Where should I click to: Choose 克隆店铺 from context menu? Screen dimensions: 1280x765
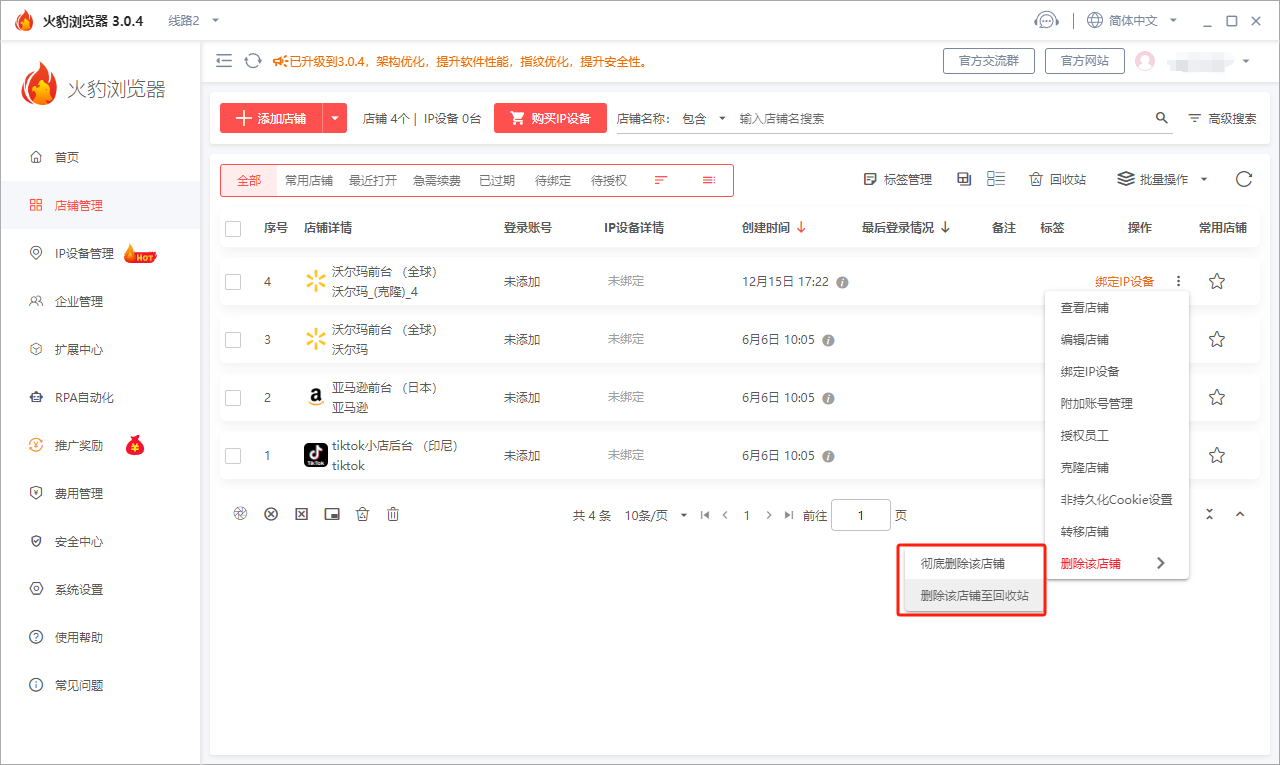tap(1084, 468)
